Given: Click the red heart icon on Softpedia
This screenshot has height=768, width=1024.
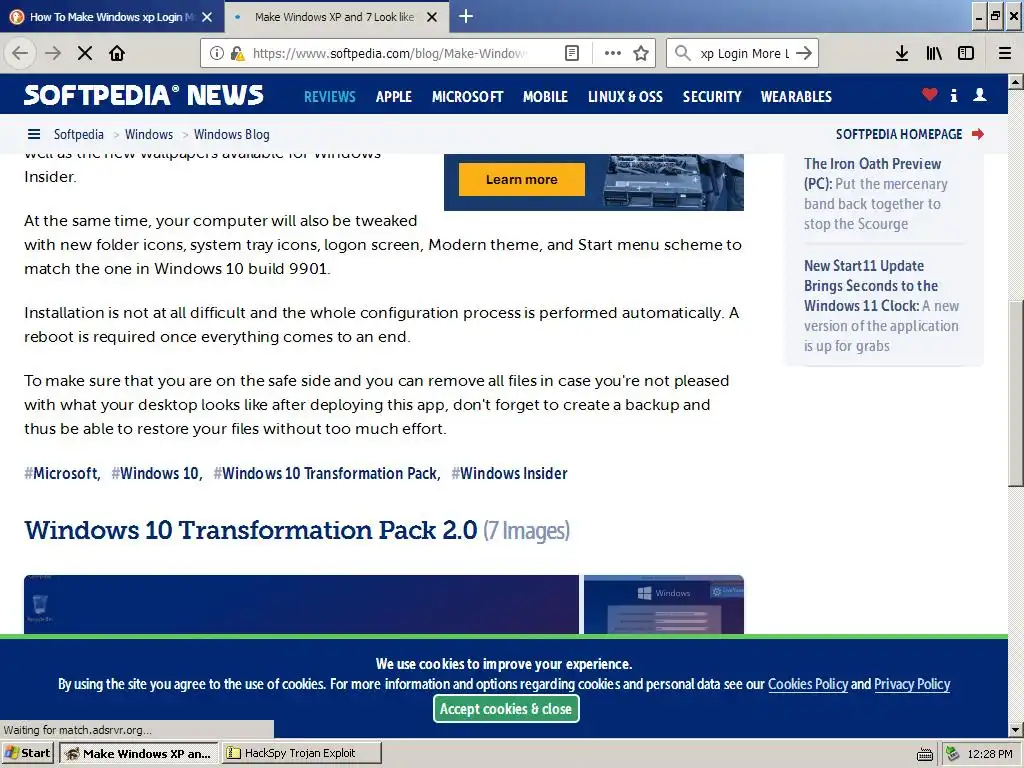Looking at the screenshot, I should [929, 95].
